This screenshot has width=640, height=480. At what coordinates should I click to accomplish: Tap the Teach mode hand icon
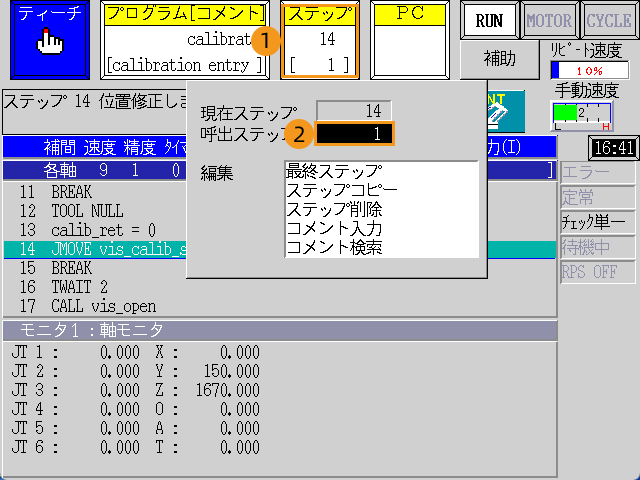[x=50, y=40]
